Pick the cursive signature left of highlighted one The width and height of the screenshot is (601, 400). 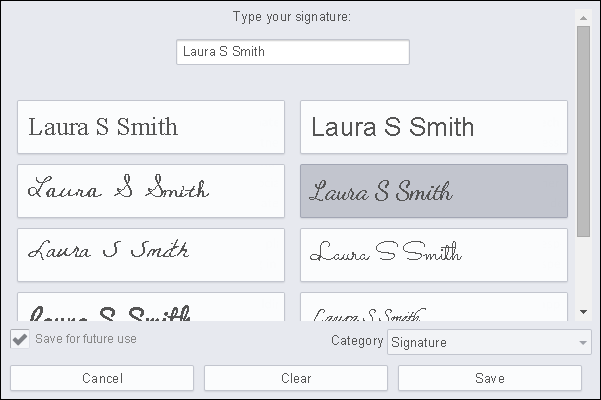[150, 191]
